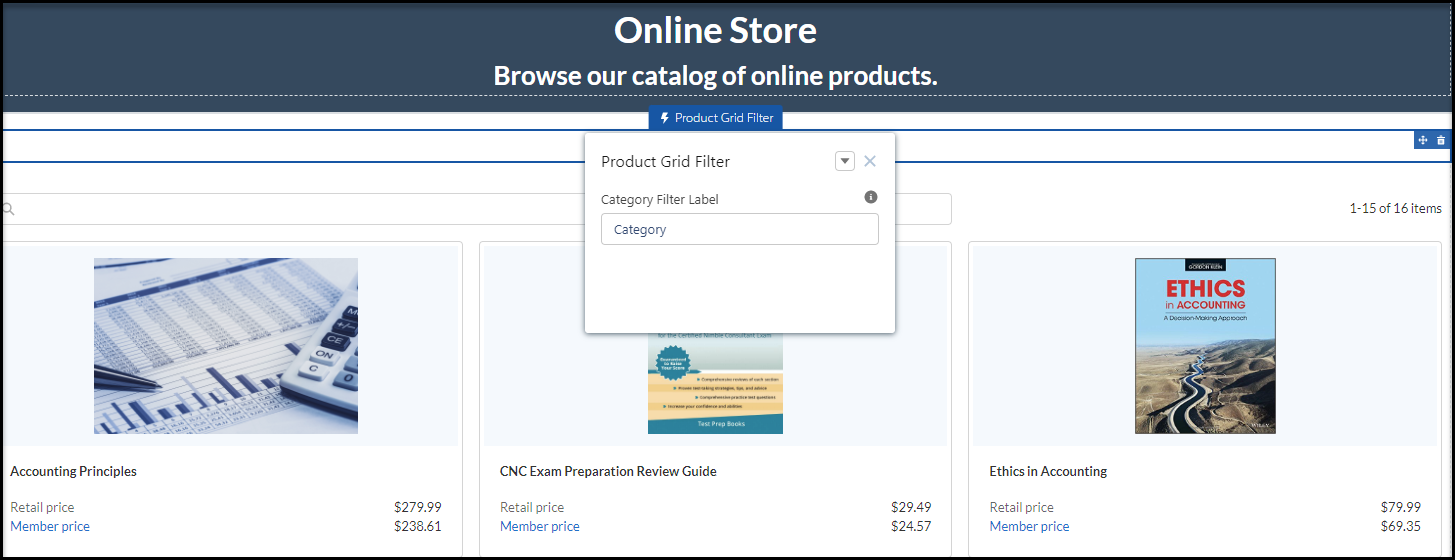
Task: Select the Online Store page heading
Action: click(x=715, y=31)
